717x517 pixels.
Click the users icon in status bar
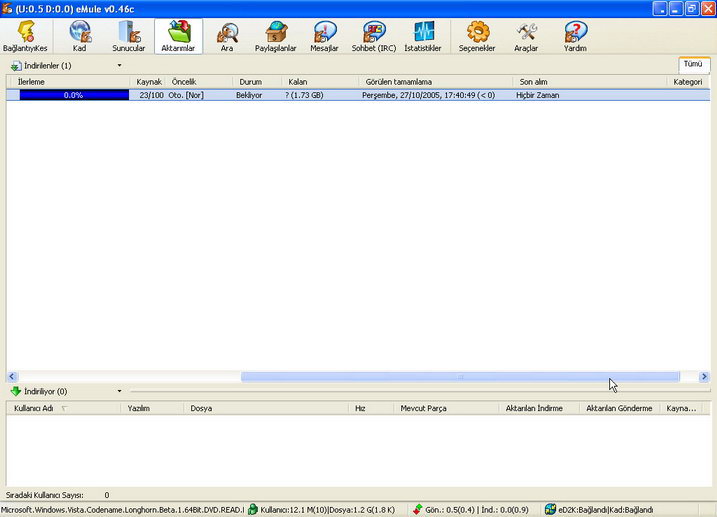[252, 509]
